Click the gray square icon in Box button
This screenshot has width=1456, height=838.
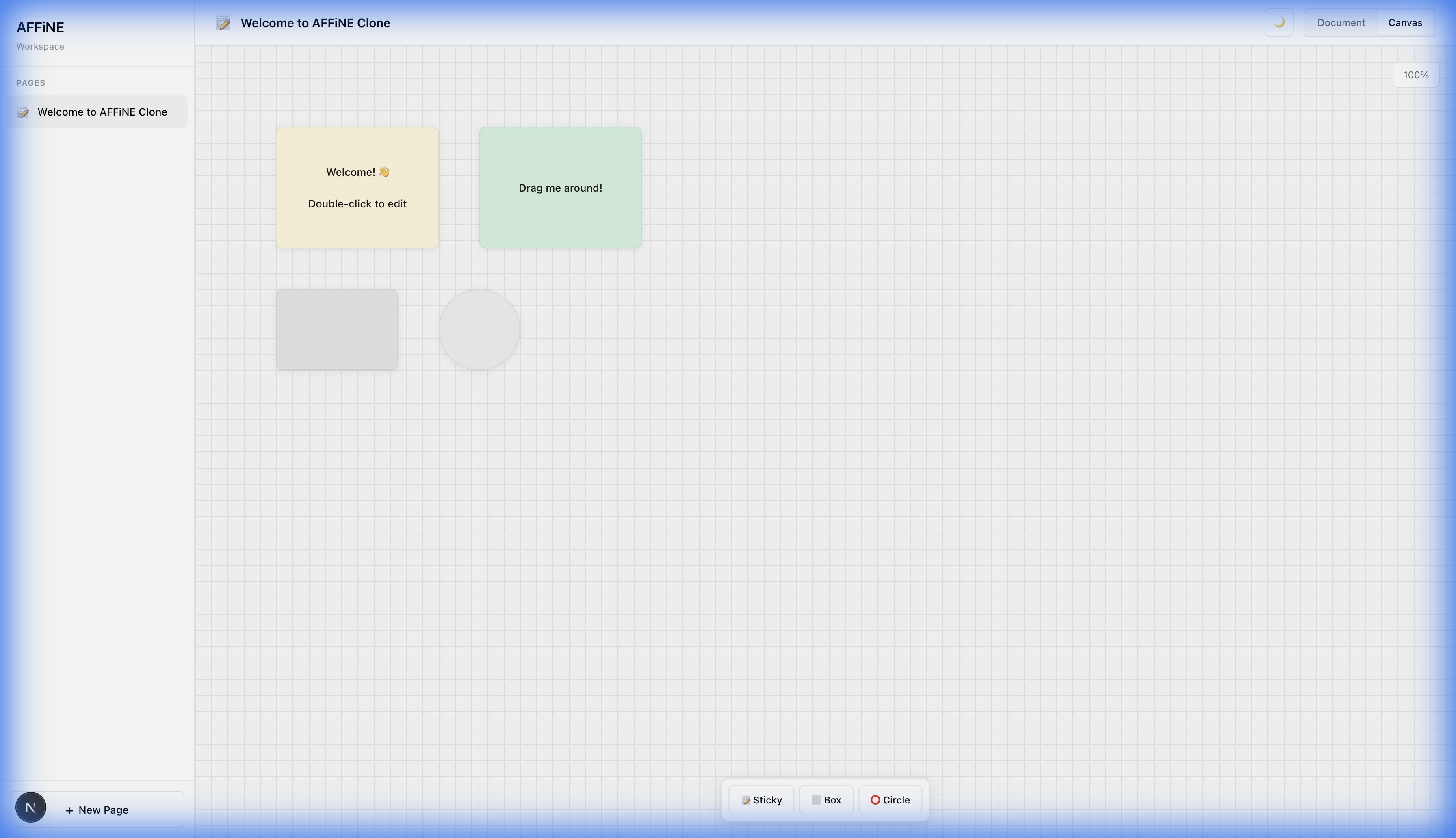click(816, 800)
